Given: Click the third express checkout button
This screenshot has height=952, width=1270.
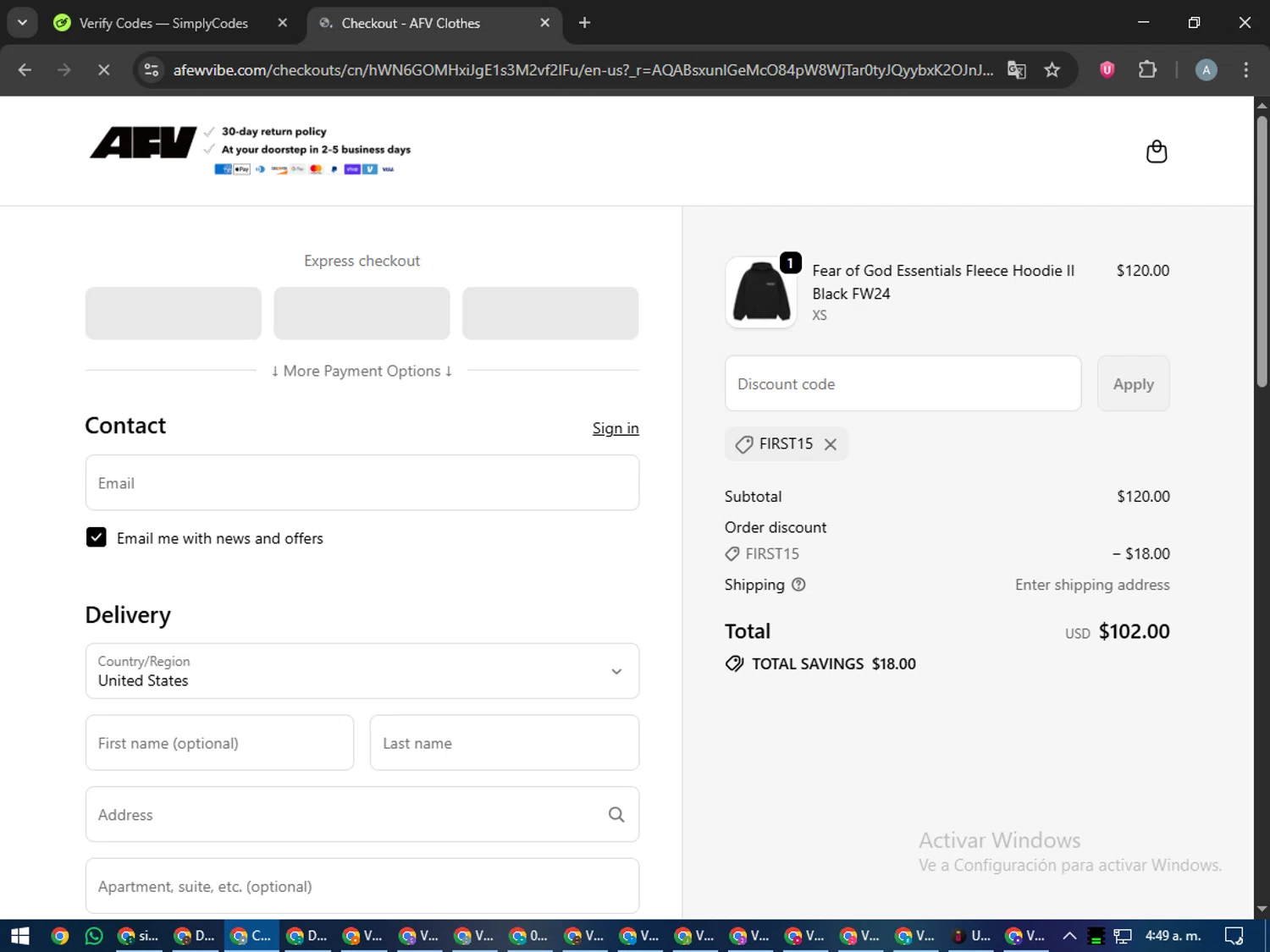Looking at the screenshot, I should tap(550, 313).
